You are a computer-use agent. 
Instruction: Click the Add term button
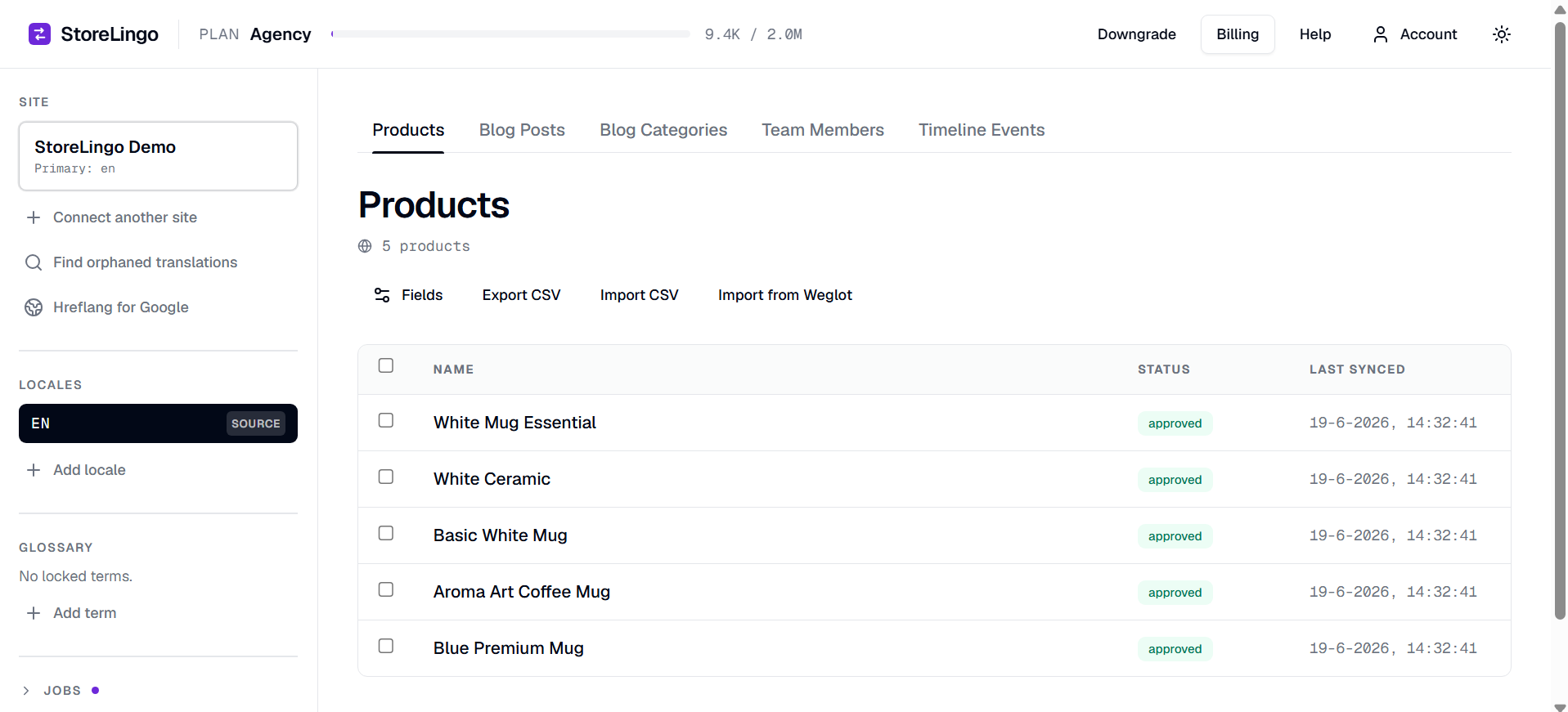coord(84,613)
